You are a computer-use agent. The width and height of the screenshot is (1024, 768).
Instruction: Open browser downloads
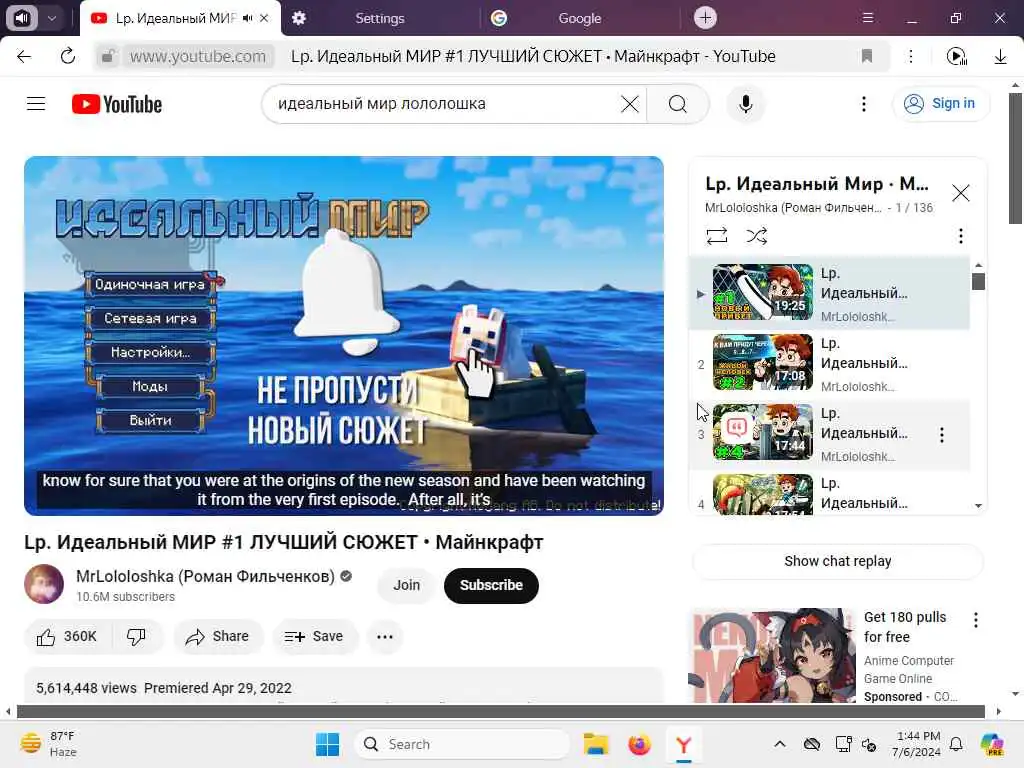(x=1000, y=56)
